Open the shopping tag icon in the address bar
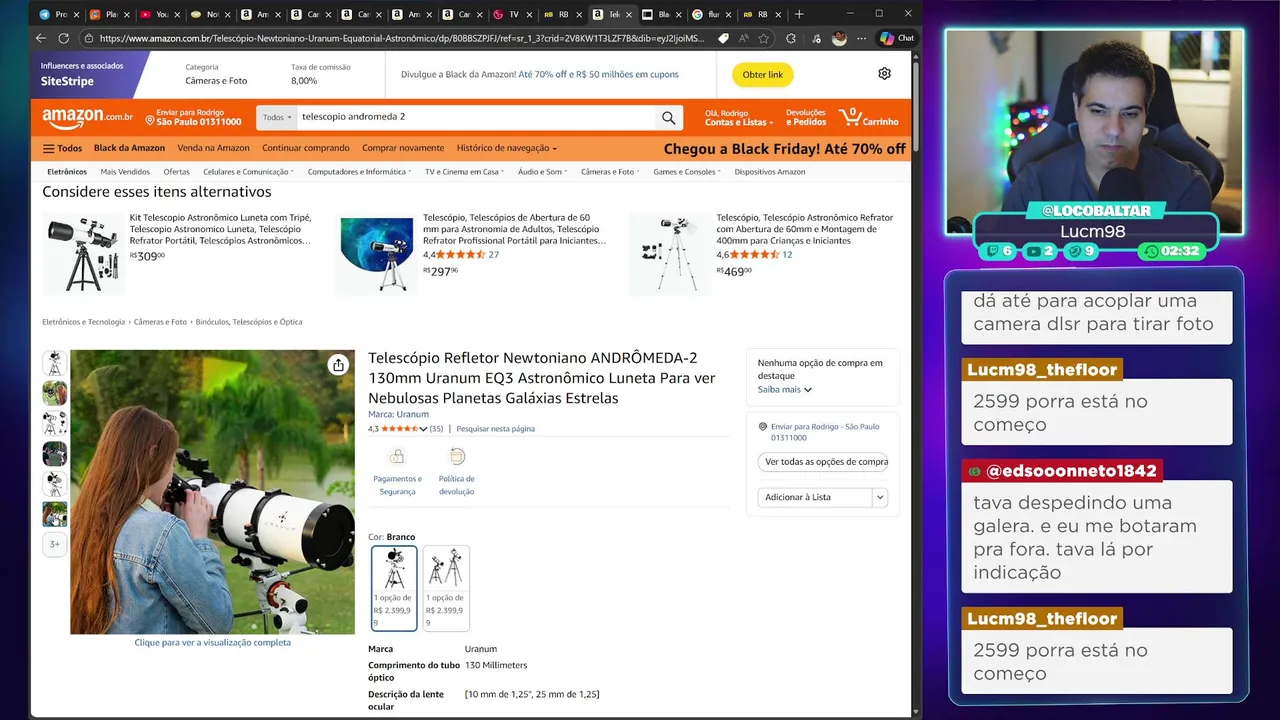The width and height of the screenshot is (1280, 720). 724,38
